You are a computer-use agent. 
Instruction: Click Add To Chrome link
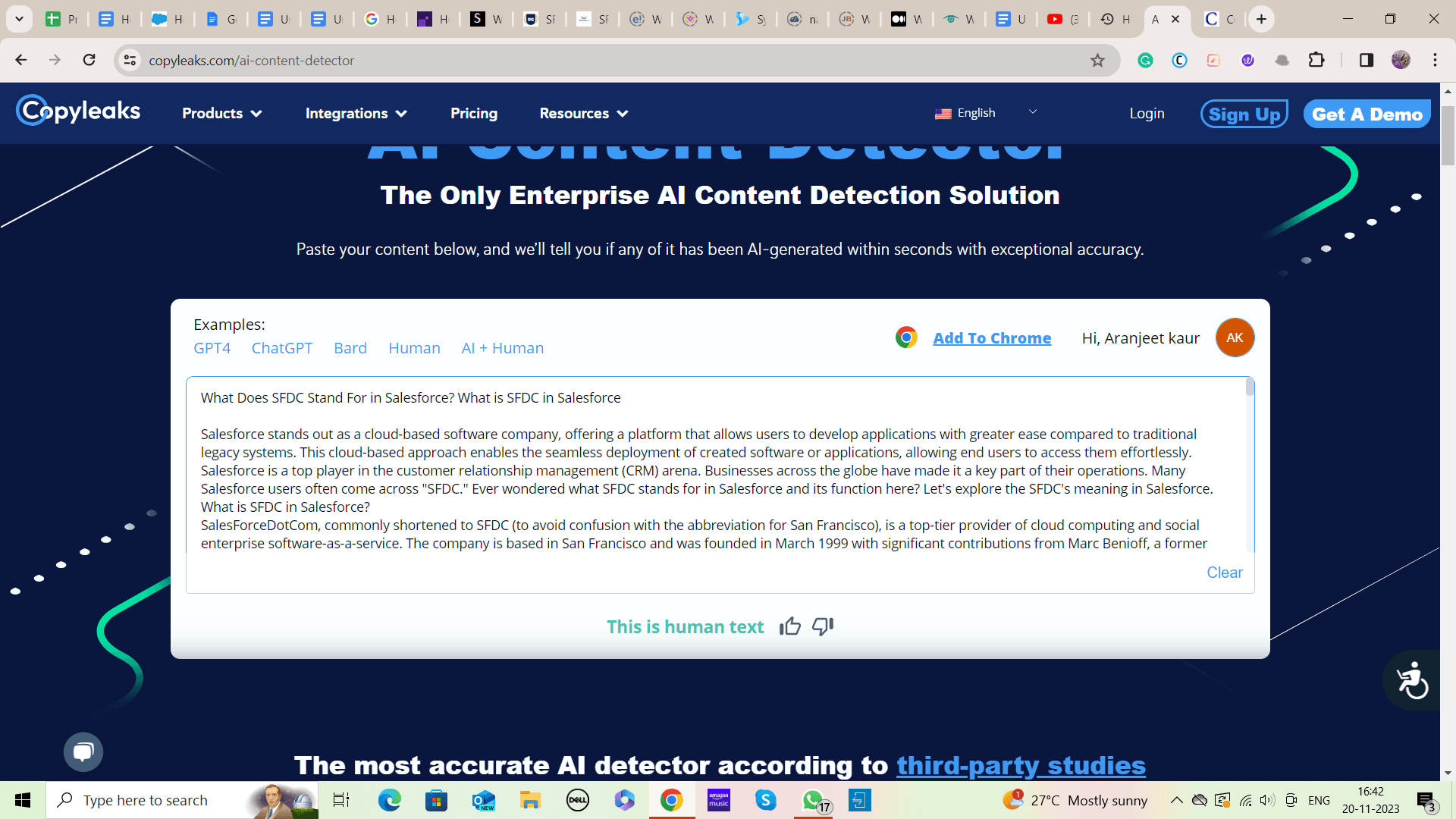(992, 338)
